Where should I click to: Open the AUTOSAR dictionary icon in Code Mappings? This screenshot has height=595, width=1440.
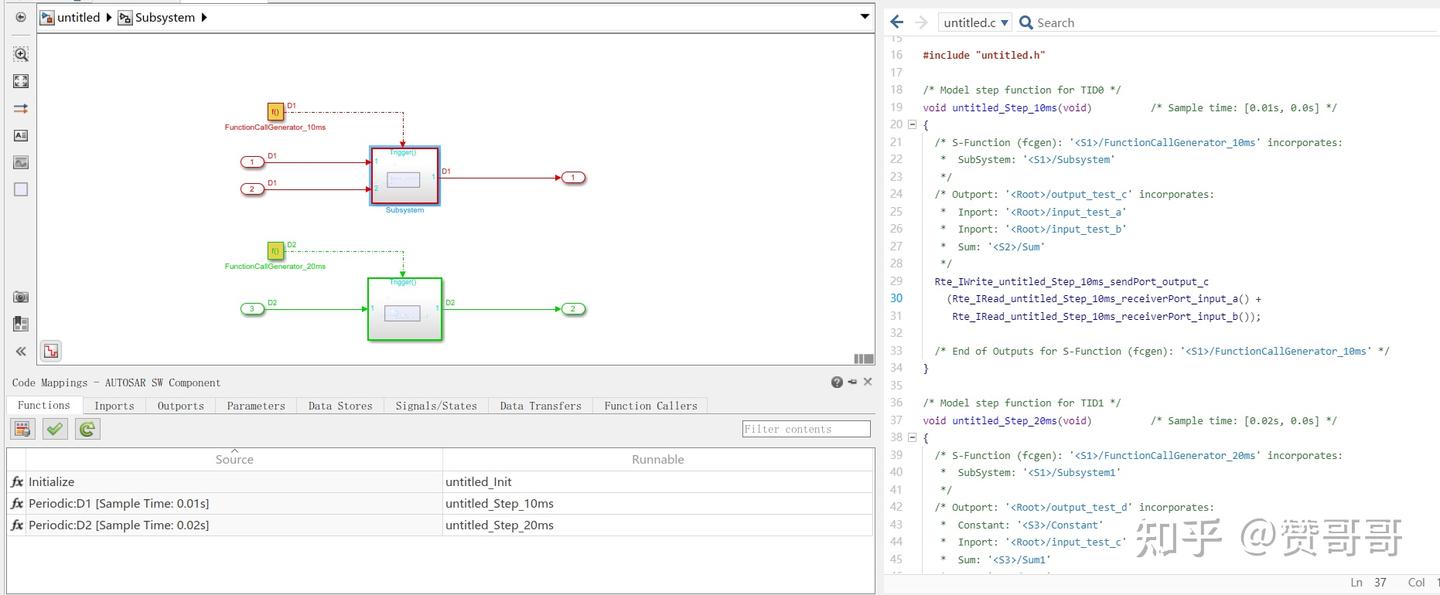(x=22, y=429)
